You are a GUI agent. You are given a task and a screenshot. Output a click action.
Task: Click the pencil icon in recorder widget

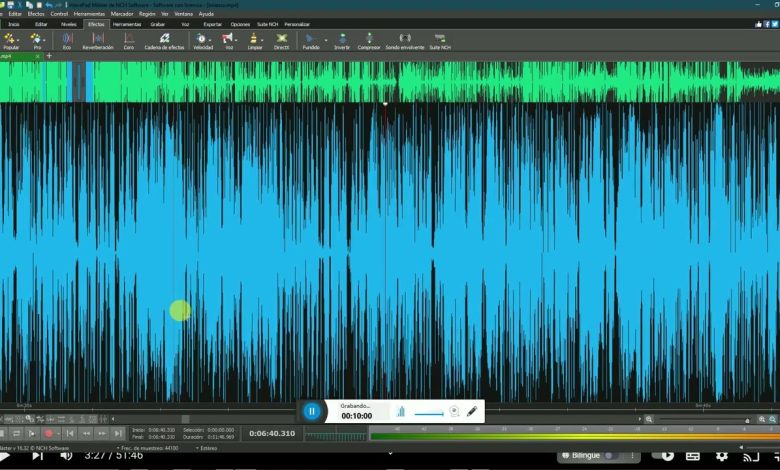(471, 411)
